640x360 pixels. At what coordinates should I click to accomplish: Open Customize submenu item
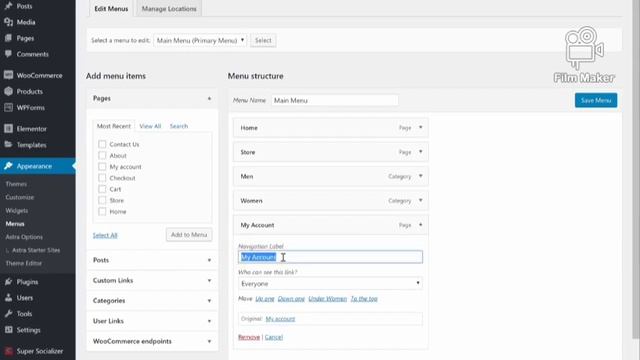point(20,197)
